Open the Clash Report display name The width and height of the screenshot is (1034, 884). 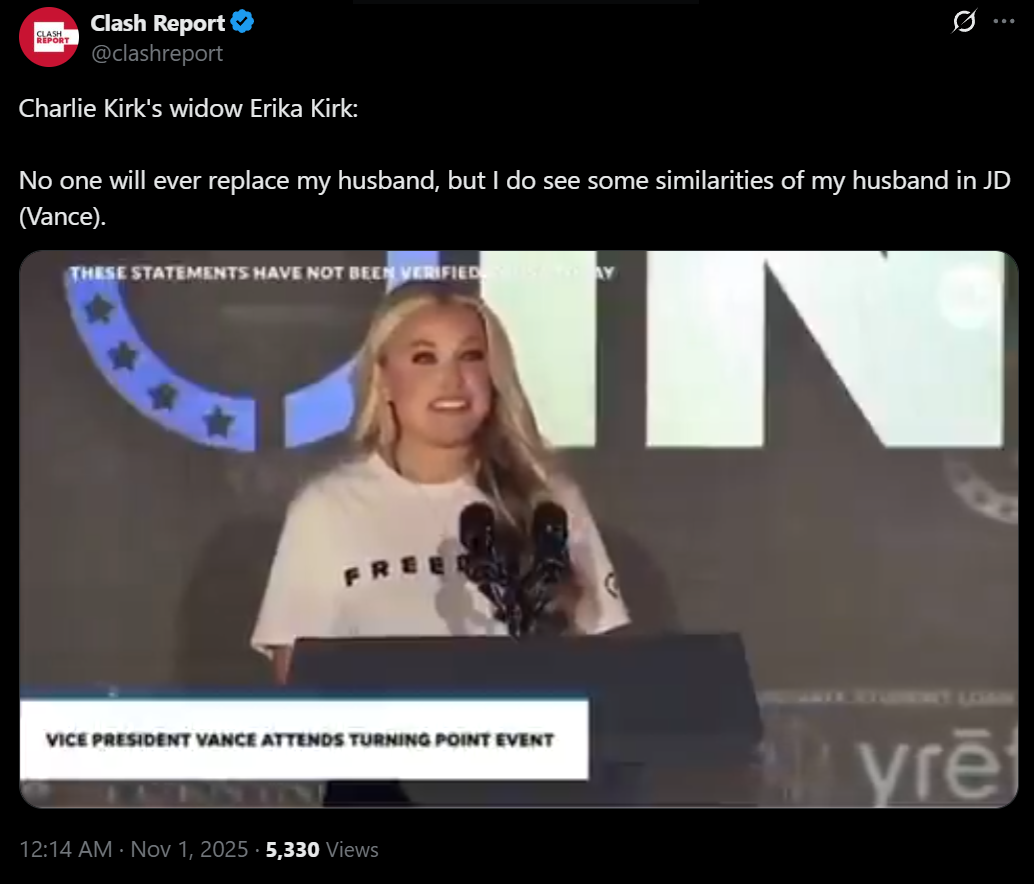(x=158, y=23)
